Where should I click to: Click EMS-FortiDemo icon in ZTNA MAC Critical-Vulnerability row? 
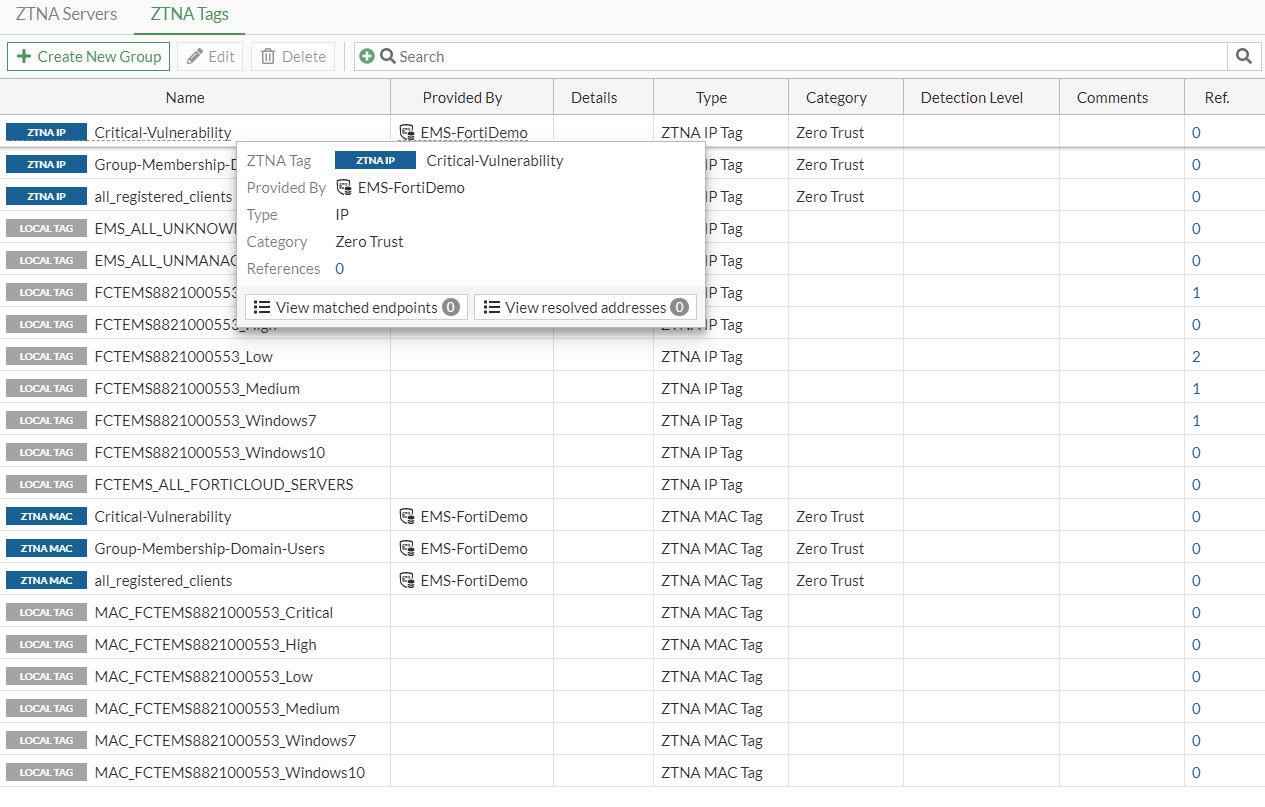[407, 517]
